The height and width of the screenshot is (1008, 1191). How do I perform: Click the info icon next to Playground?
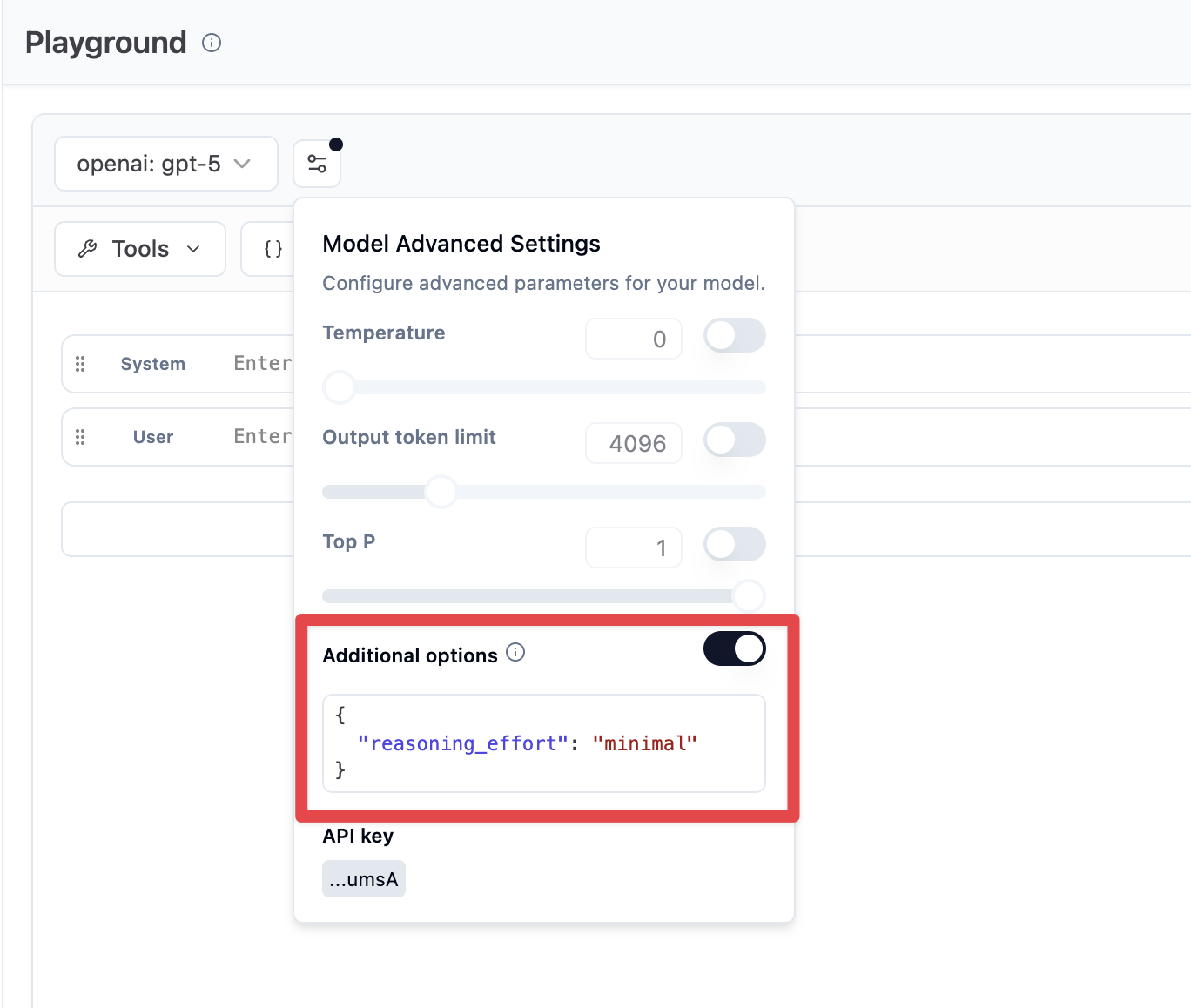tap(212, 43)
